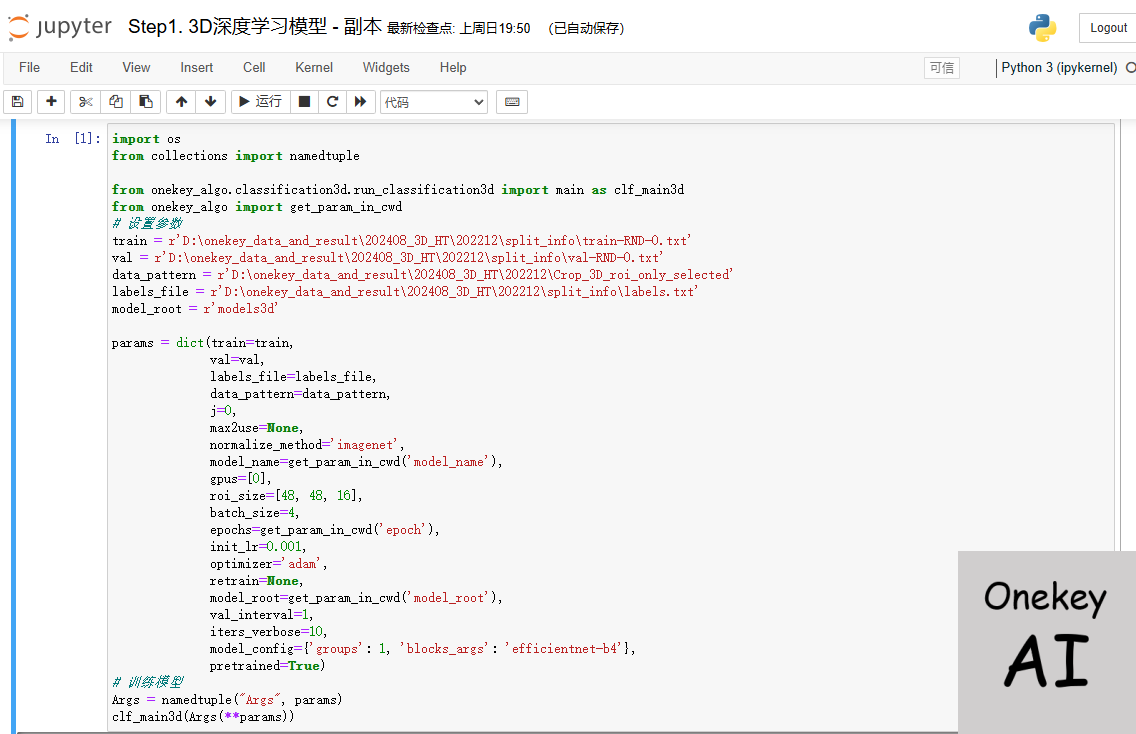Cut selected cells with scissors icon

point(85,102)
